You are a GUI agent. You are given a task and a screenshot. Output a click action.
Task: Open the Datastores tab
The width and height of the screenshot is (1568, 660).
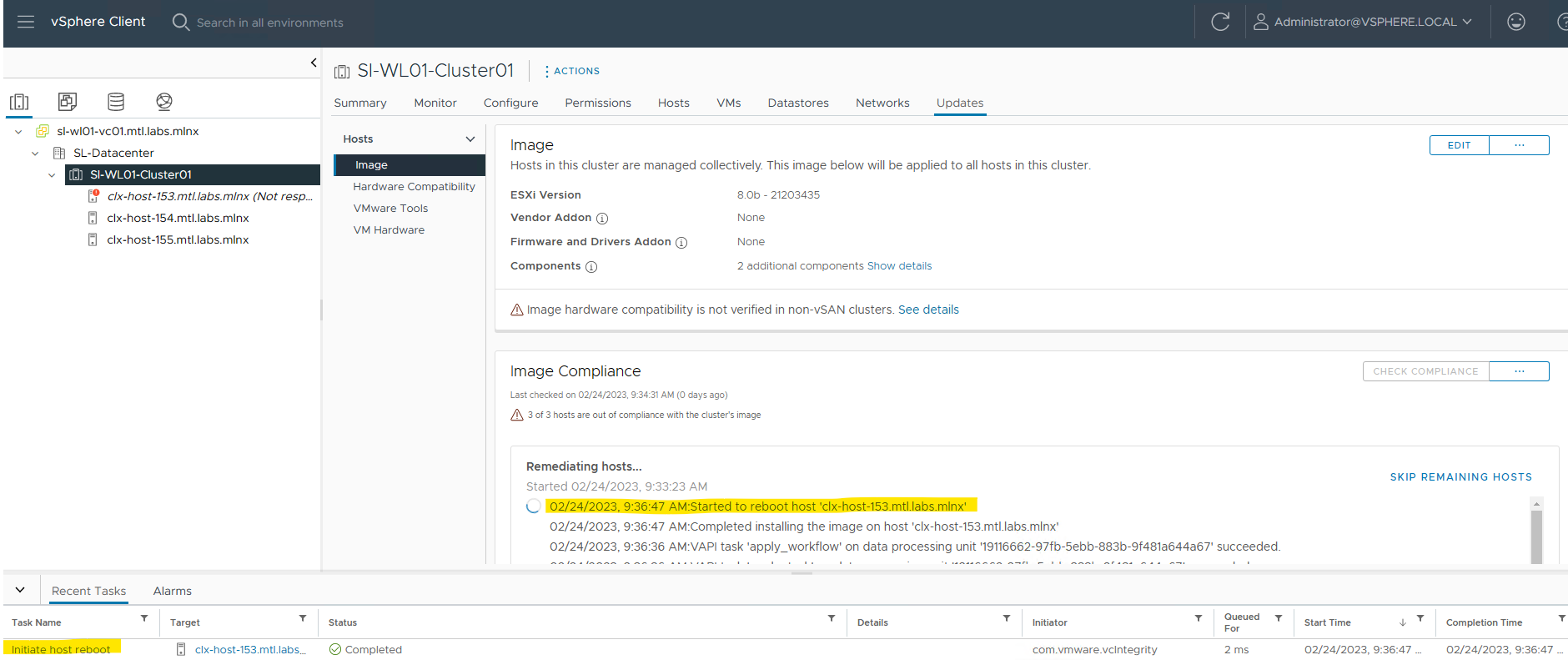[x=798, y=103]
